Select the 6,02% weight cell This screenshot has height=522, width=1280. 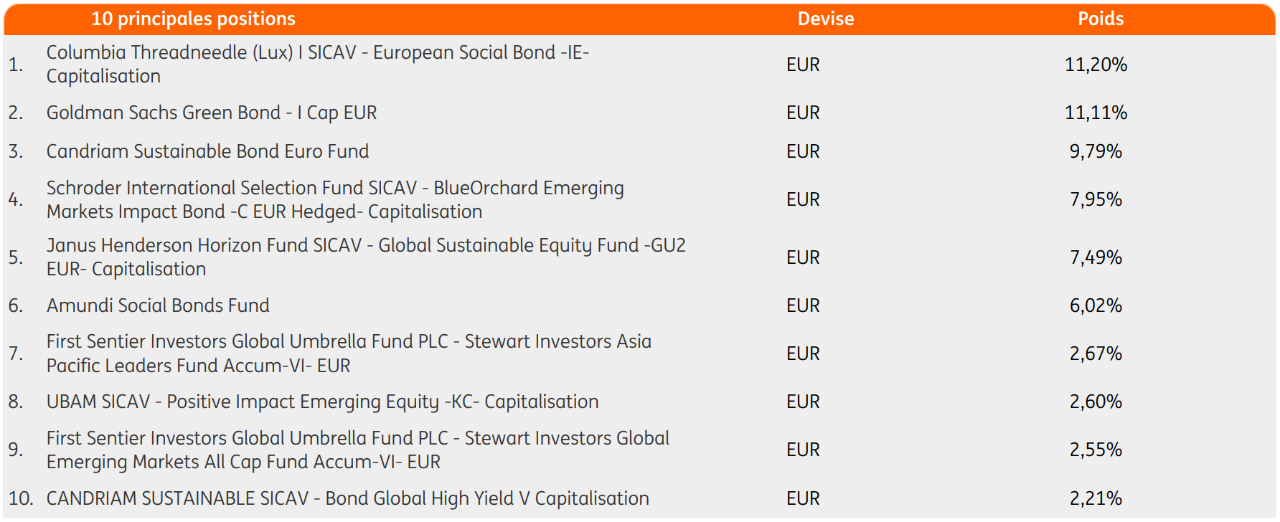(x=1096, y=306)
